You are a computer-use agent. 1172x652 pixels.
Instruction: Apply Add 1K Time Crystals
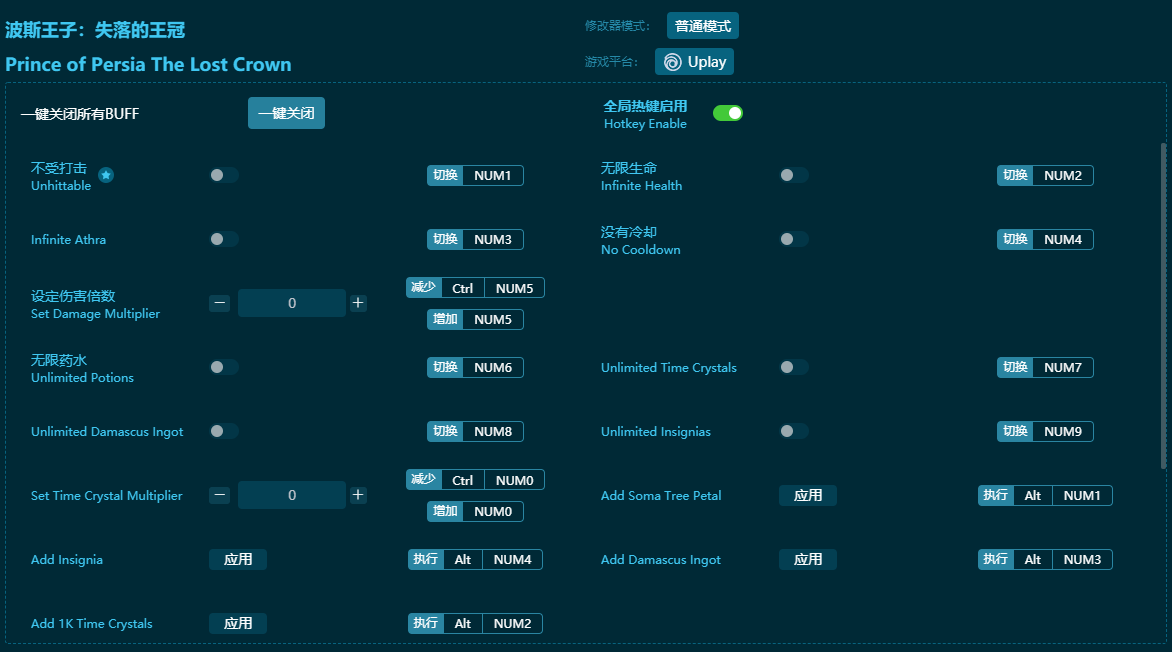[x=238, y=623]
